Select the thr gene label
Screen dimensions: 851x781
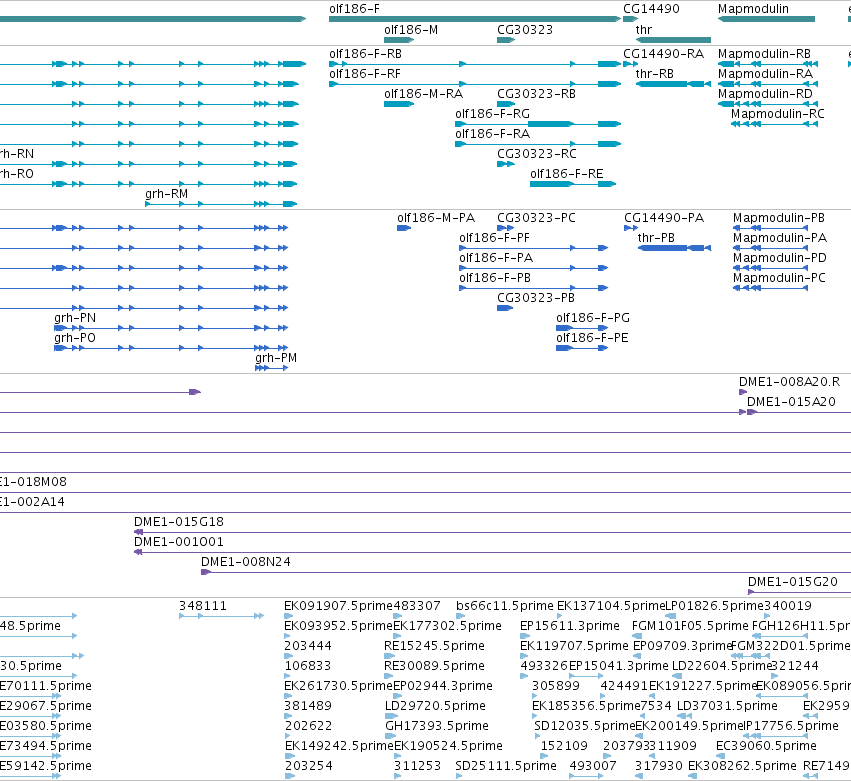[x=644, y=30]
